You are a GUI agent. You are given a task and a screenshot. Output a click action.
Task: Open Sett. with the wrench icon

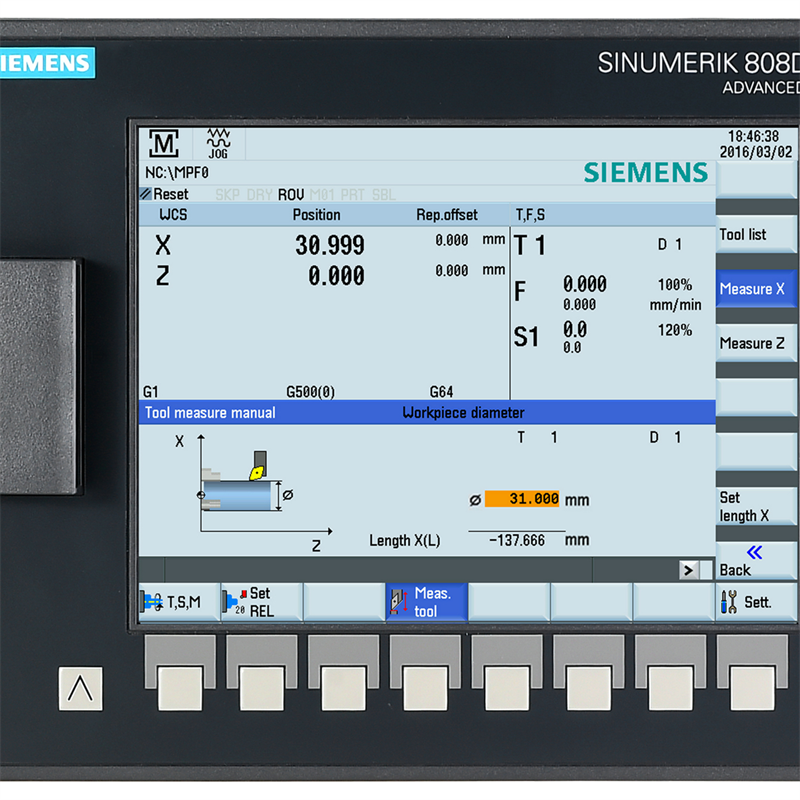(x=756, y=602)
